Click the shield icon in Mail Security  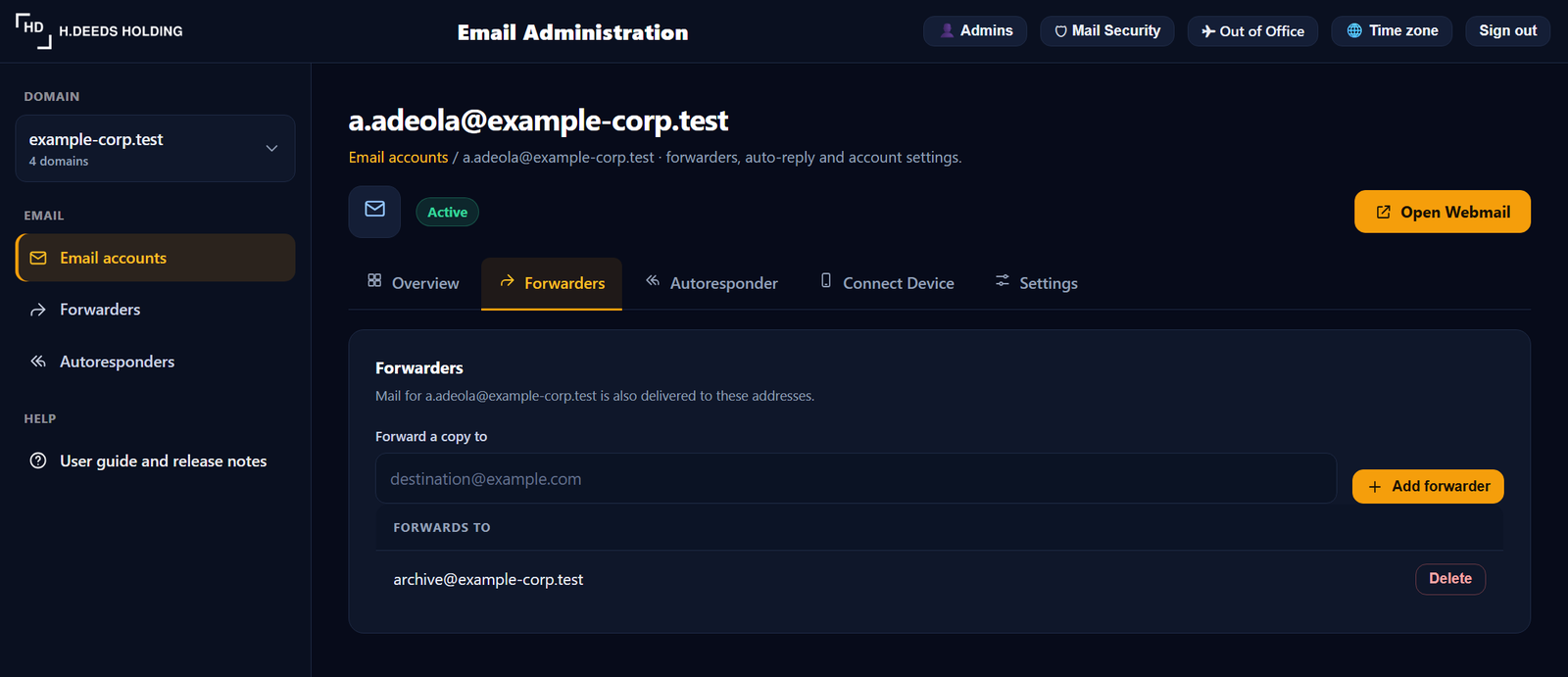[x=1060, y=31]
